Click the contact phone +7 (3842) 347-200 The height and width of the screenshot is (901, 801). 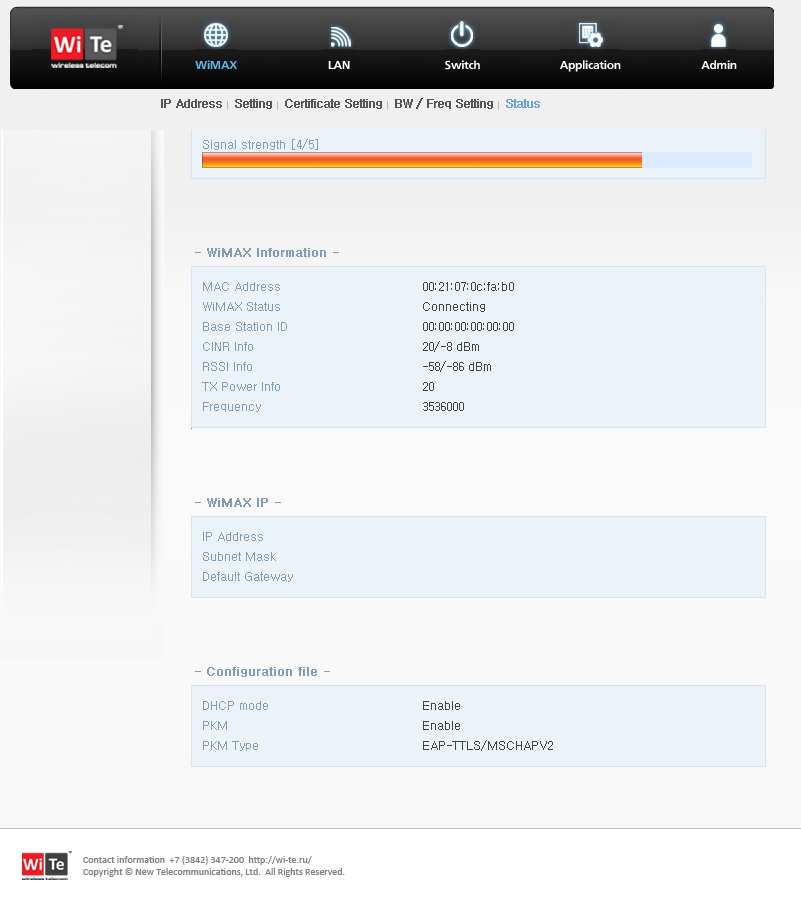[x=206, y=860]
